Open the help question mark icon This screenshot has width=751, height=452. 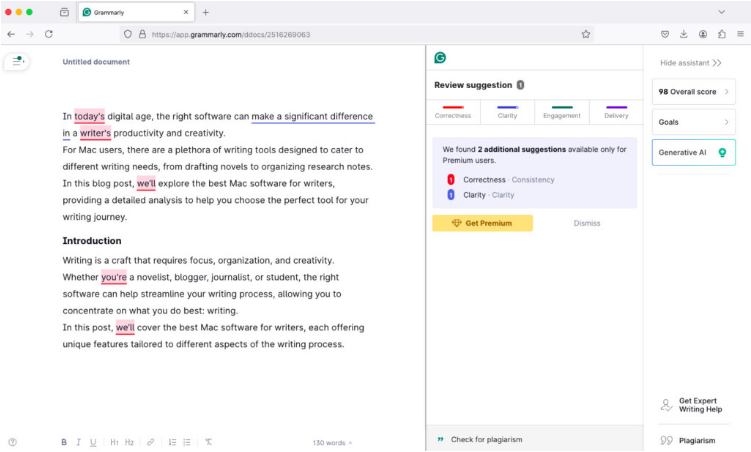click(12, 441)
